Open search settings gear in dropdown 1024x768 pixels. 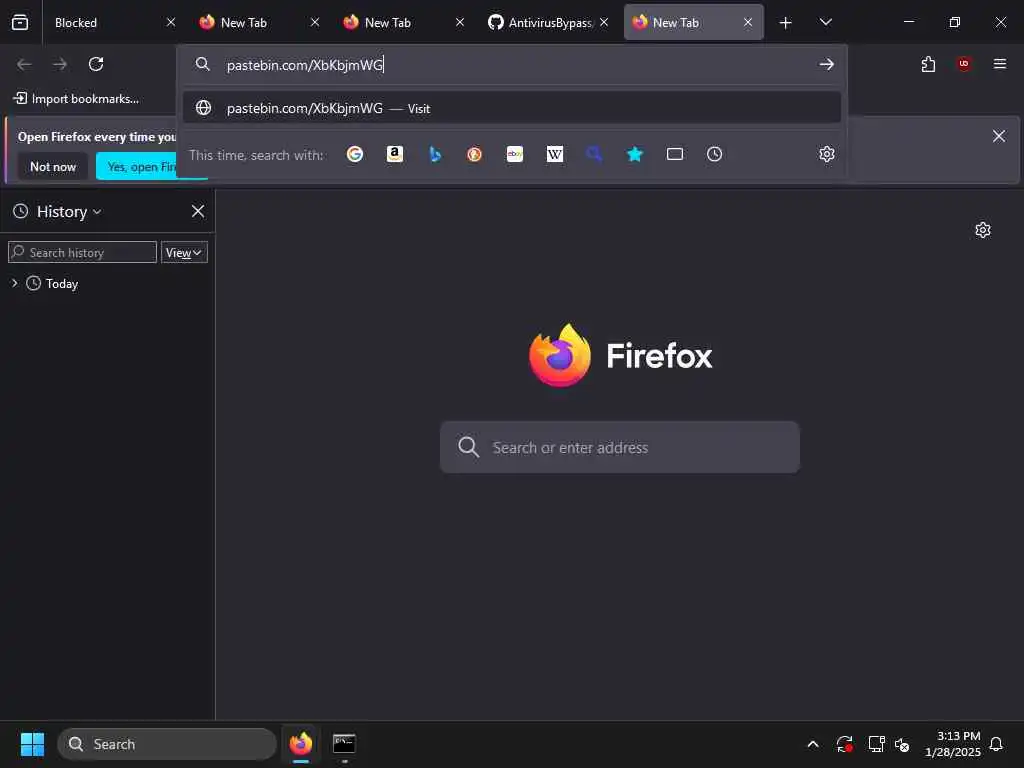tap(827, 154)
